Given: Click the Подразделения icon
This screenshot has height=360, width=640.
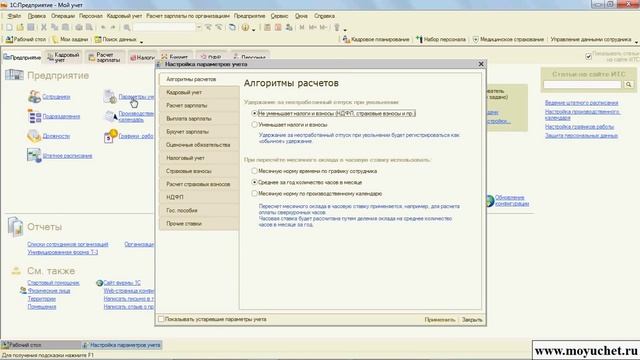Looking at the screenshot, I should 34,116.
